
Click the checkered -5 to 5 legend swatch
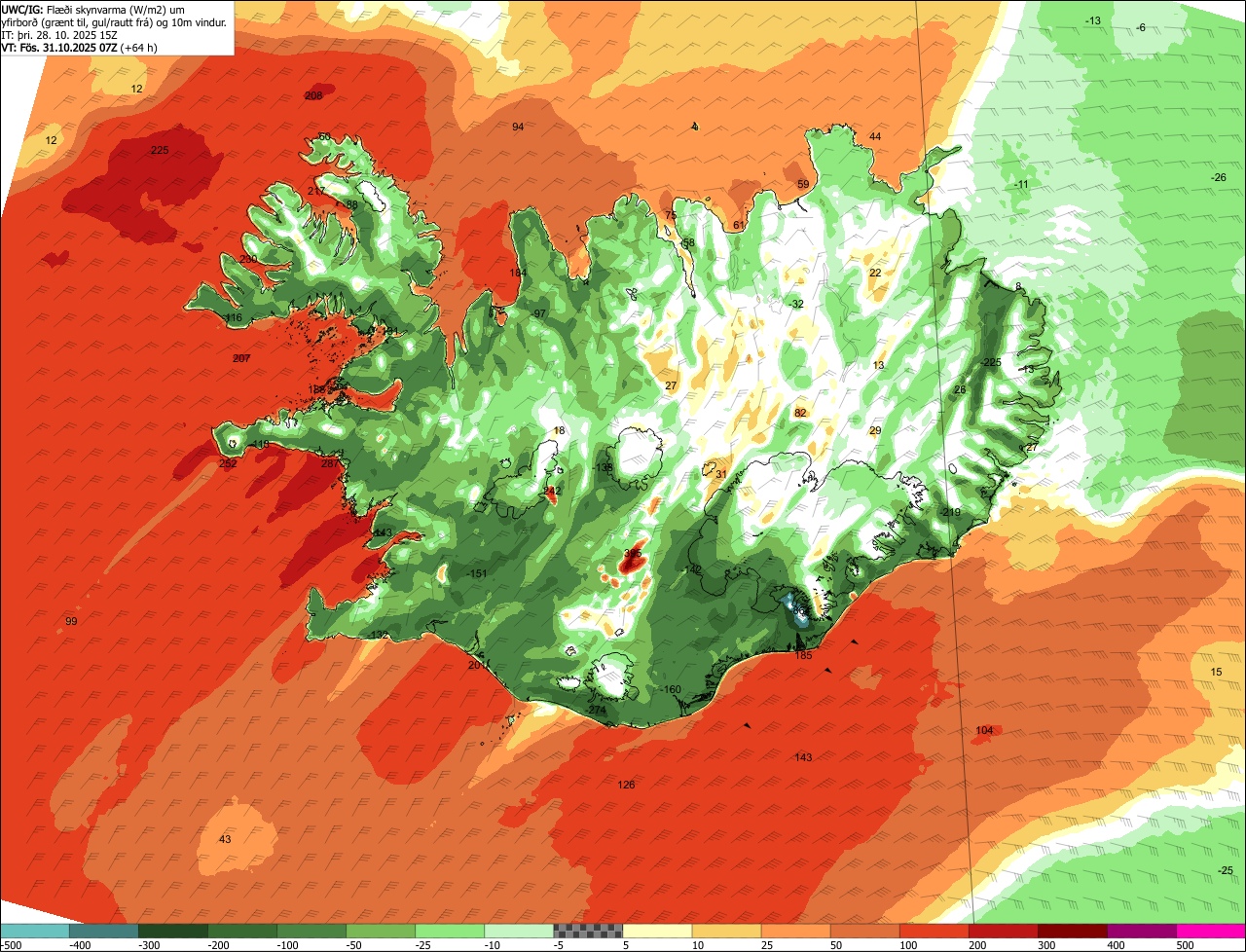click(588, 932)
